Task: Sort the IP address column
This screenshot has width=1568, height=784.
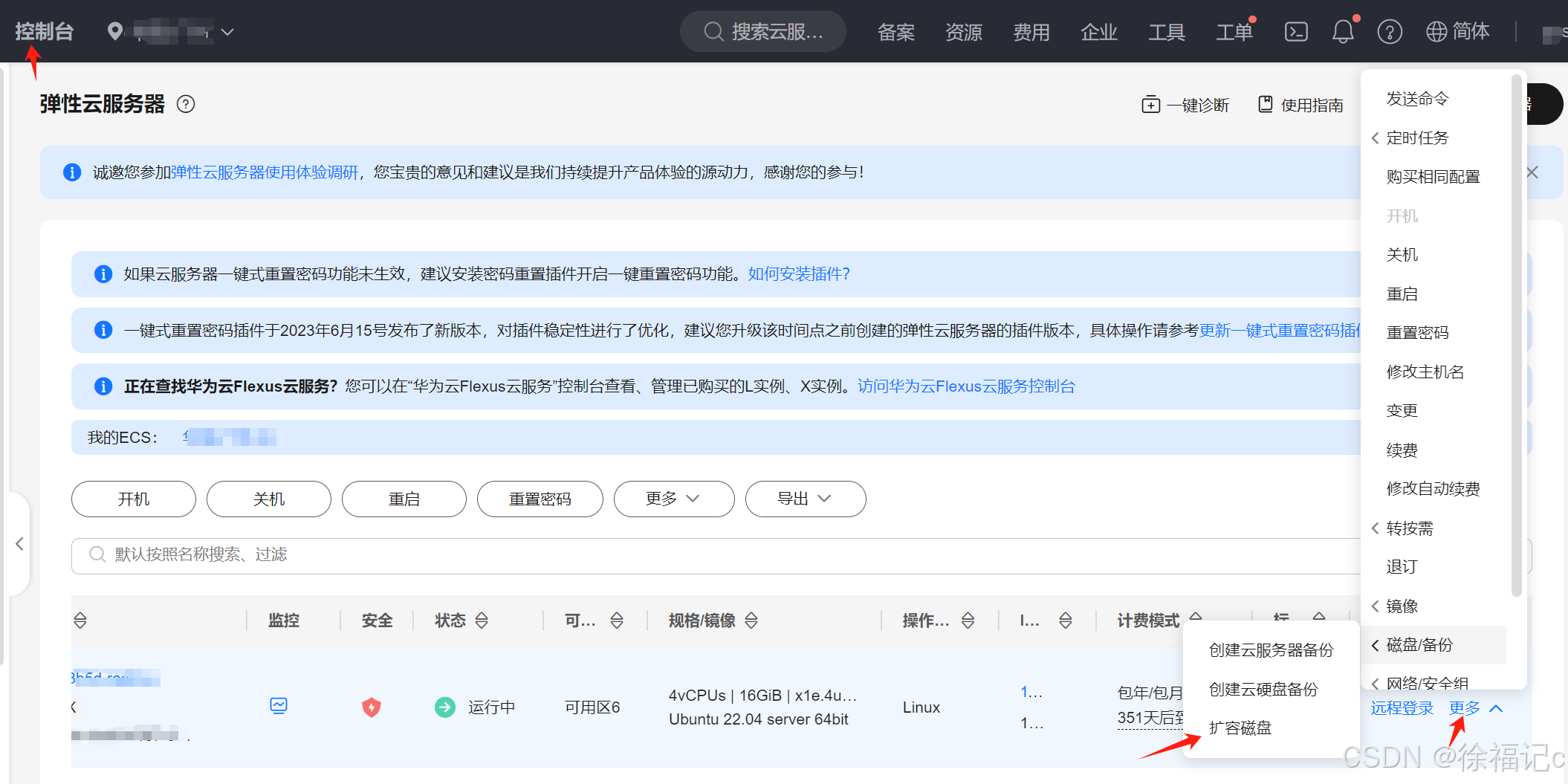Action: (1066, 621)
